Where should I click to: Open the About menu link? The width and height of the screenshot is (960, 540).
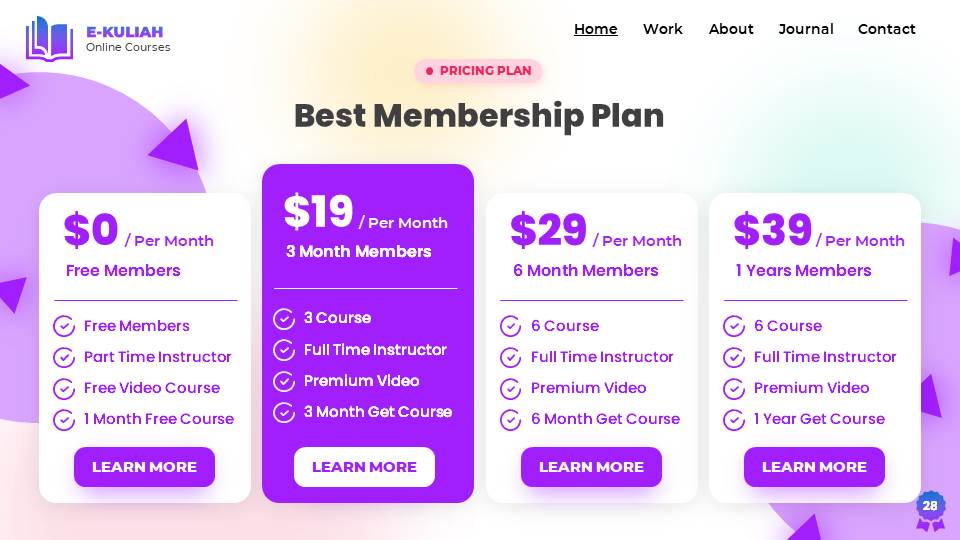(x=731, y=29)
